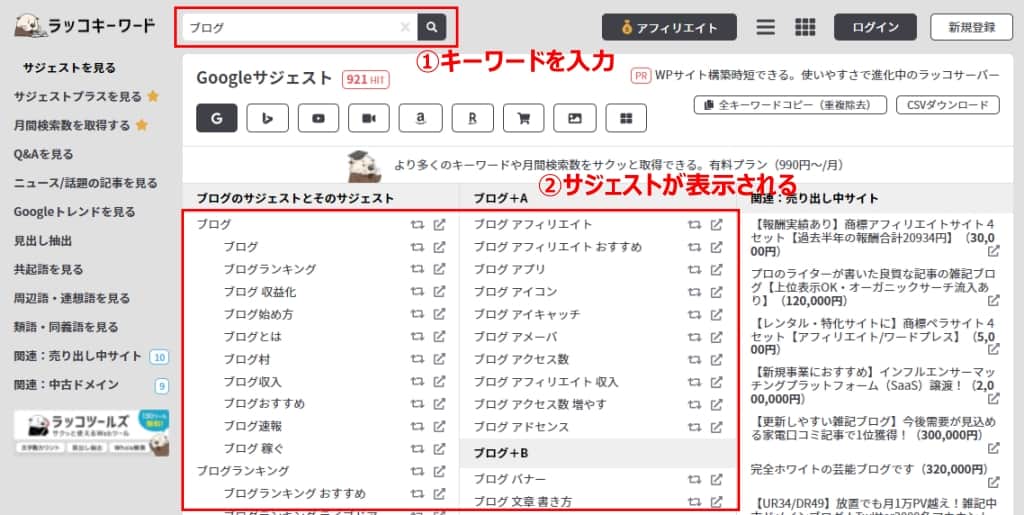
Task: Open サジェストを見る in sidebar
Action: click(x=69, y=68)
